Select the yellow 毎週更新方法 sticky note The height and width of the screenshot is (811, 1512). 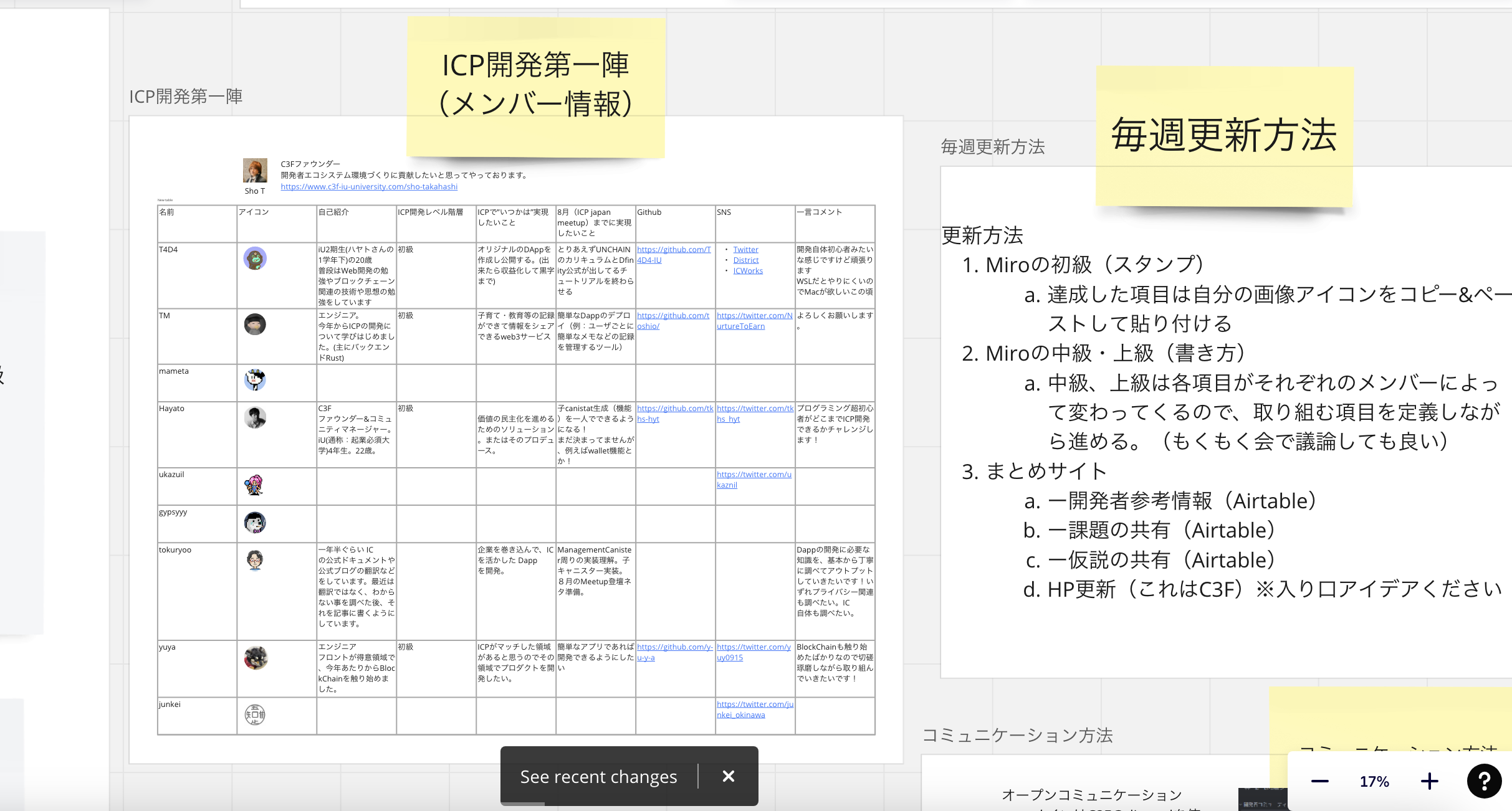coord(1224,136)
